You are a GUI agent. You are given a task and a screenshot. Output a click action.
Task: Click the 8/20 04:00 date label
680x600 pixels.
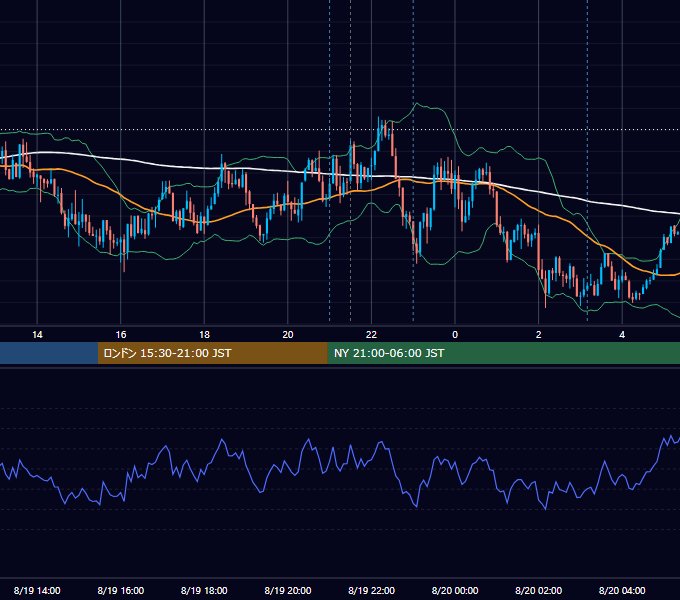click(x=622, y=590)
